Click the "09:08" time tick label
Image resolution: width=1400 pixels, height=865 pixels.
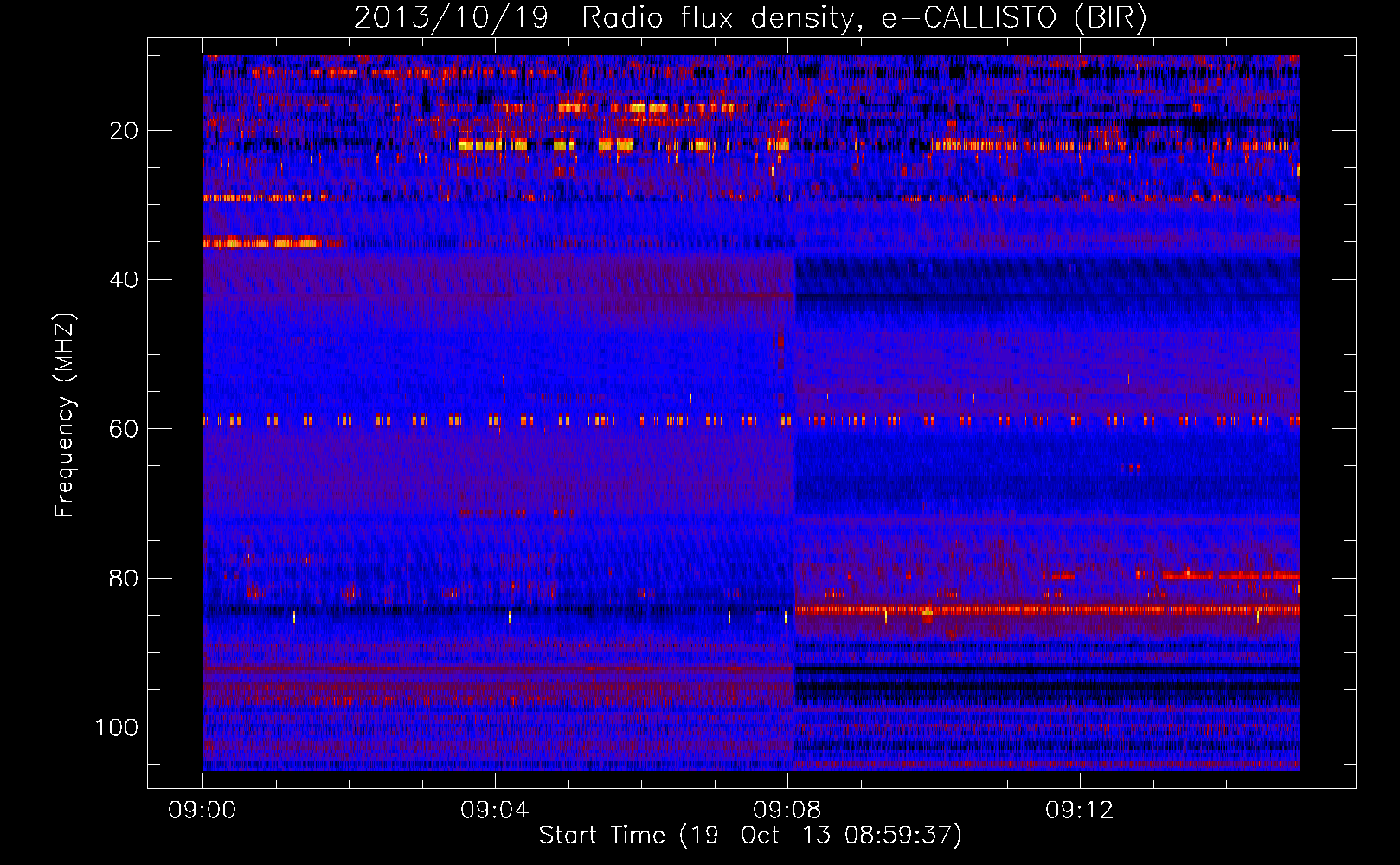787,811
